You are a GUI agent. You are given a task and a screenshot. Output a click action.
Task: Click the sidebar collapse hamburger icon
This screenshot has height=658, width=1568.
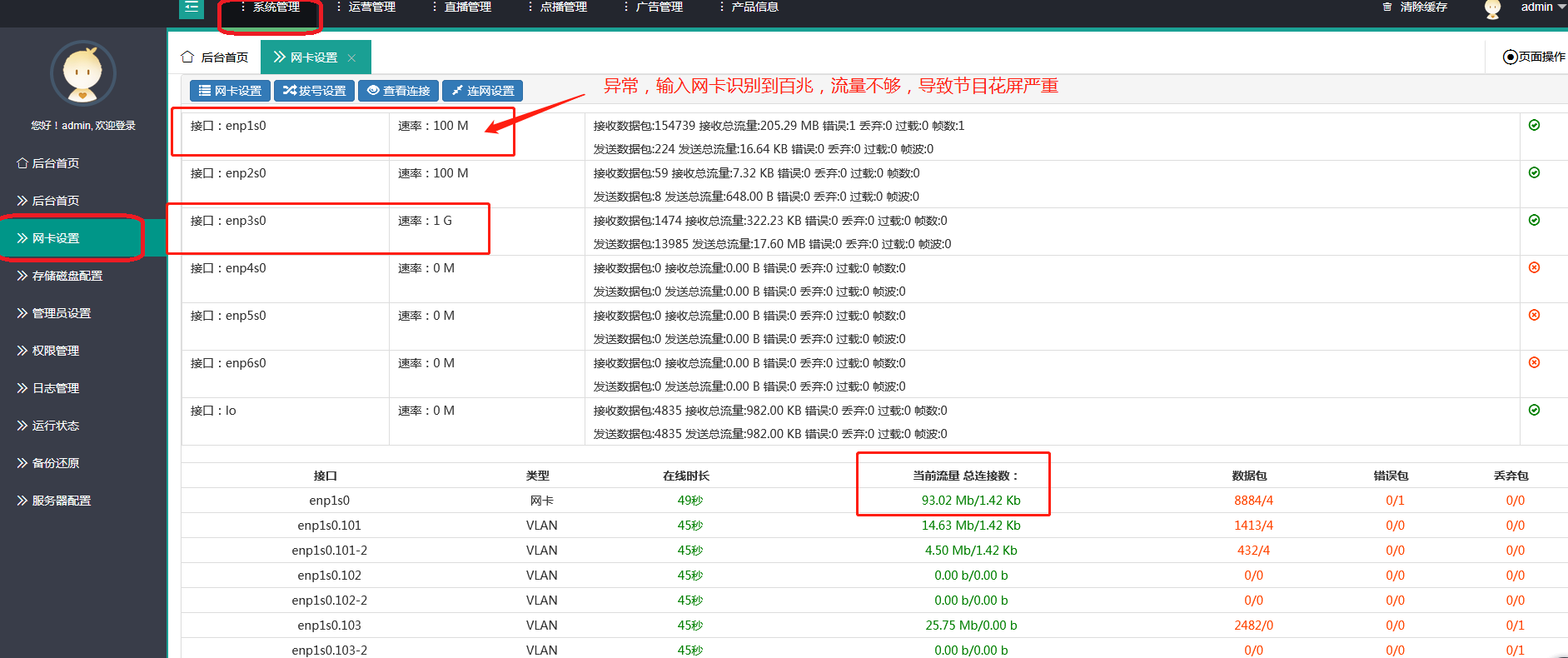[x=192, y=7]
